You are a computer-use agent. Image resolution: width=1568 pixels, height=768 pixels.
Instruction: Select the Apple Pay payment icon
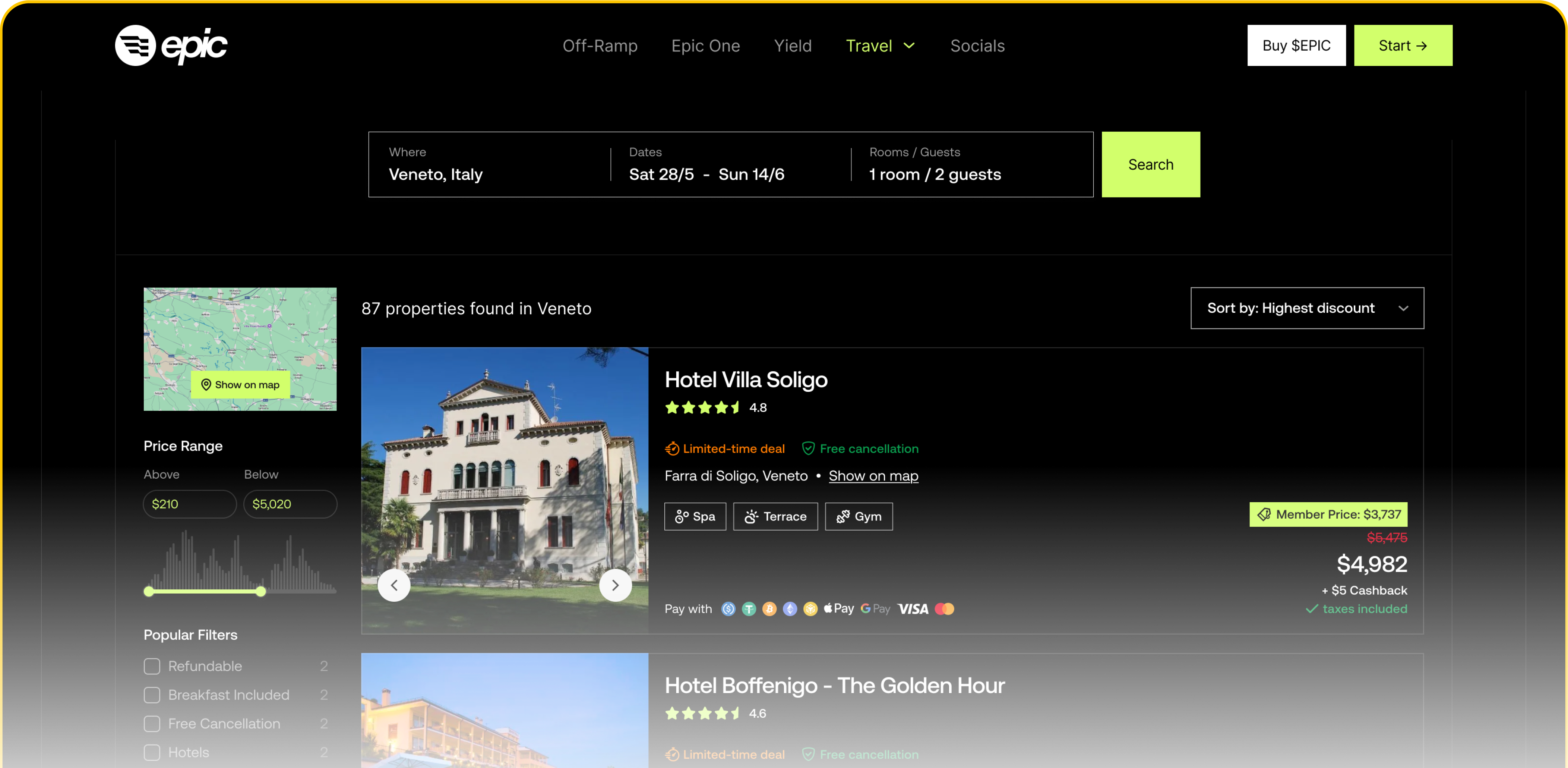pos(839,608)
